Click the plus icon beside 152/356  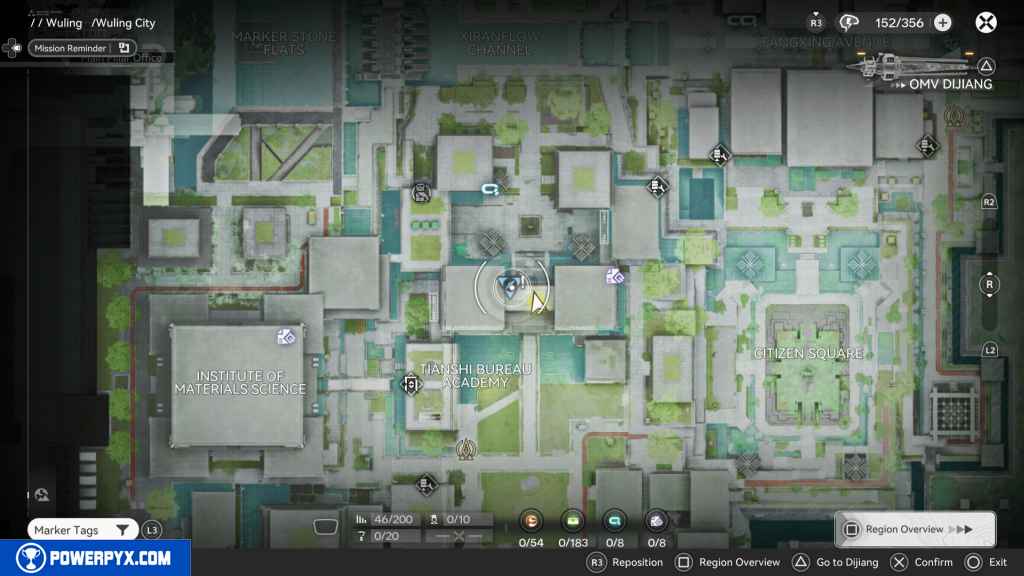point(942,23)
